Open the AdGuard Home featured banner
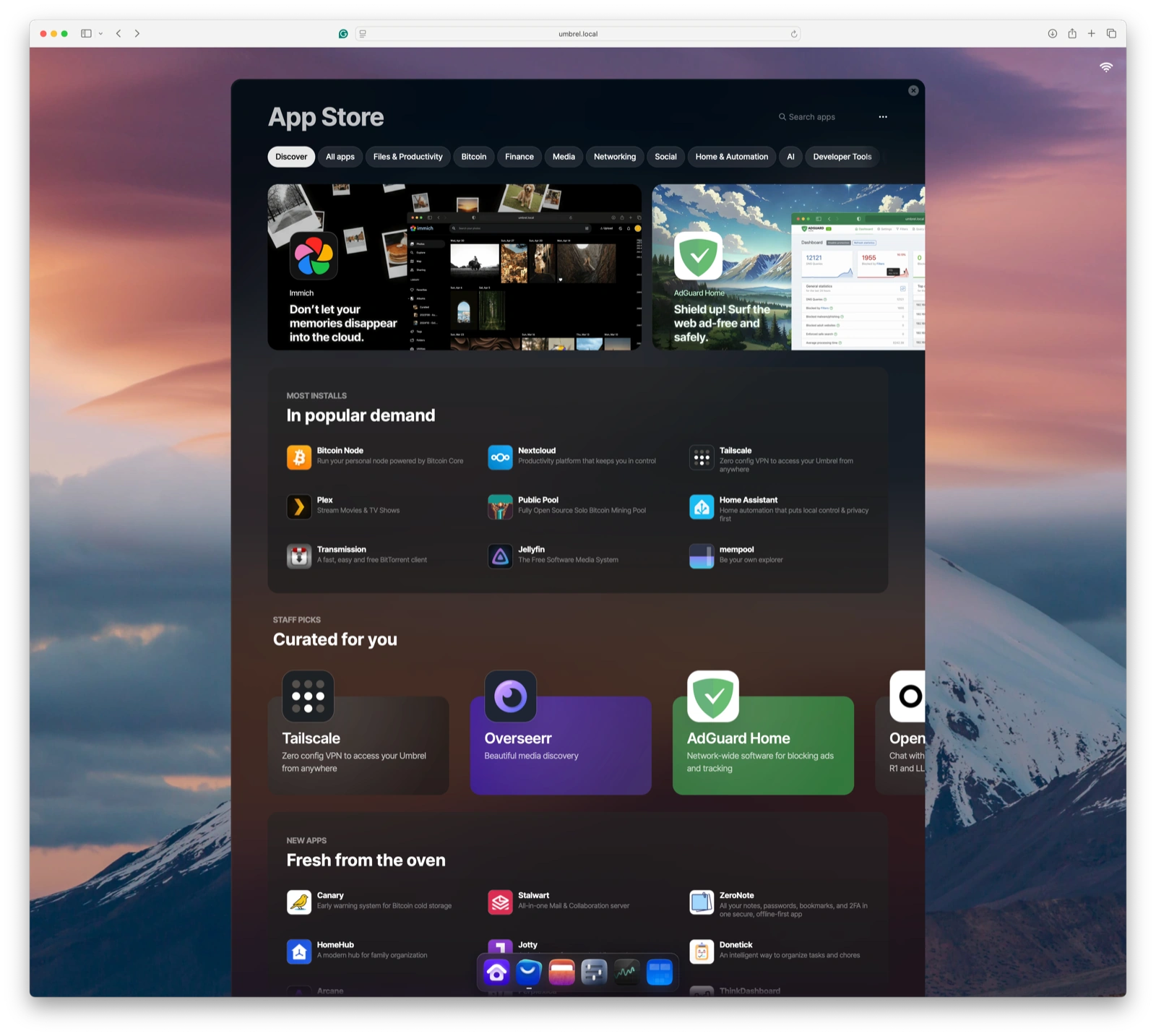 (788, 267)
